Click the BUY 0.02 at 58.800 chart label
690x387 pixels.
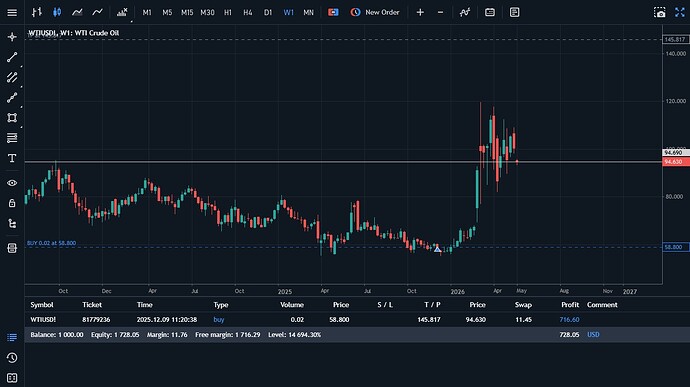(51, 243)
